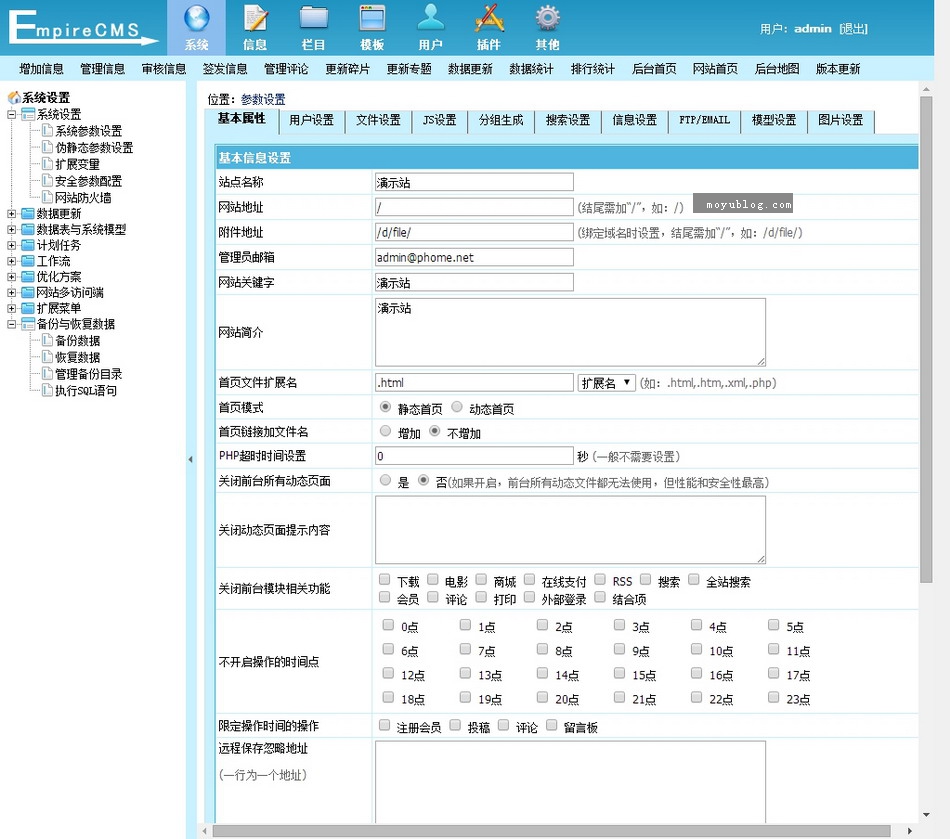The image size is (950, 839).
Task: Switch to the 图片设置 tab
Action: point(840,121)
